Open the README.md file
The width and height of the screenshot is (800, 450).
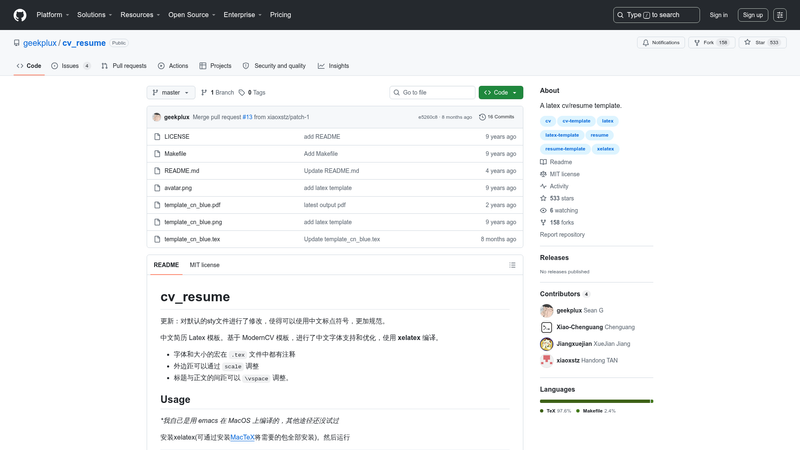182,171
